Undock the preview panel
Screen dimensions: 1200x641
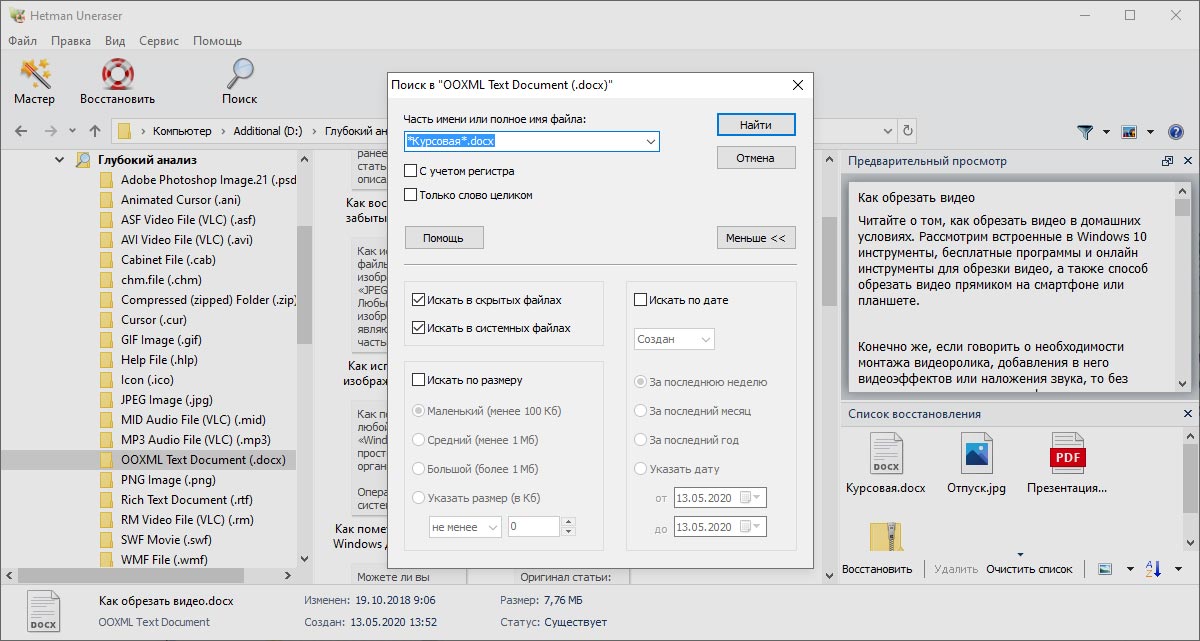point(1167,161)
